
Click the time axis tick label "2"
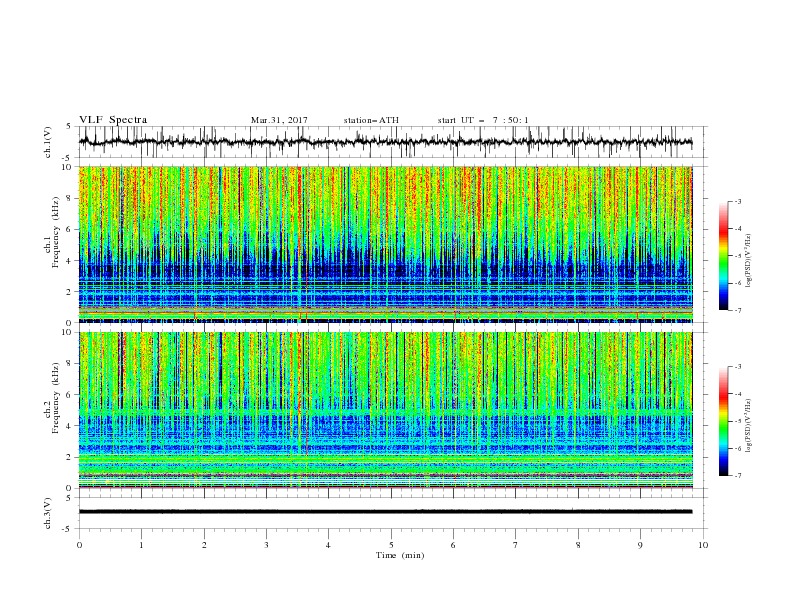[x=204, y=545]
